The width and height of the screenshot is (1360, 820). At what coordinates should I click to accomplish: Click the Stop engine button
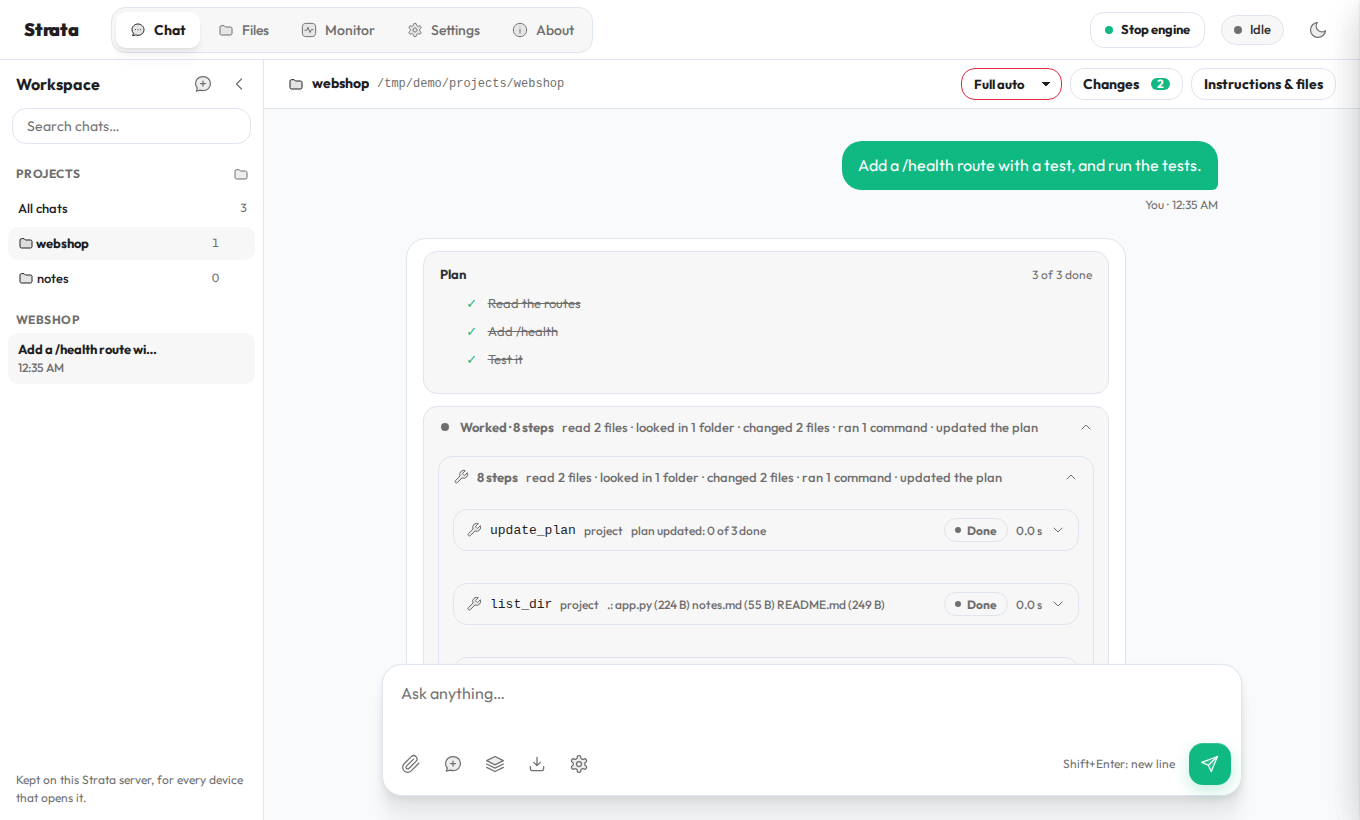pyautogui.click(x=1147, y=30)
